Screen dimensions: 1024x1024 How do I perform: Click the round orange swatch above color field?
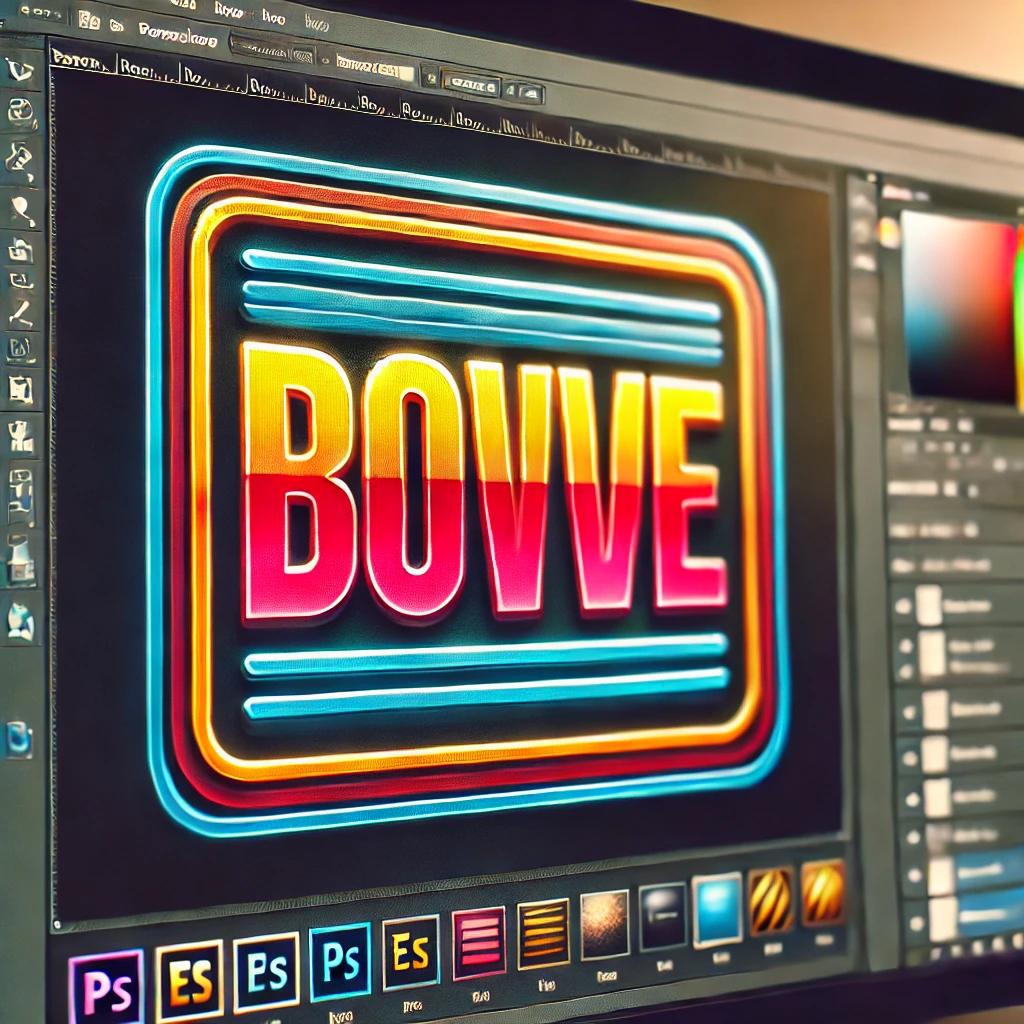pos(888,232)
